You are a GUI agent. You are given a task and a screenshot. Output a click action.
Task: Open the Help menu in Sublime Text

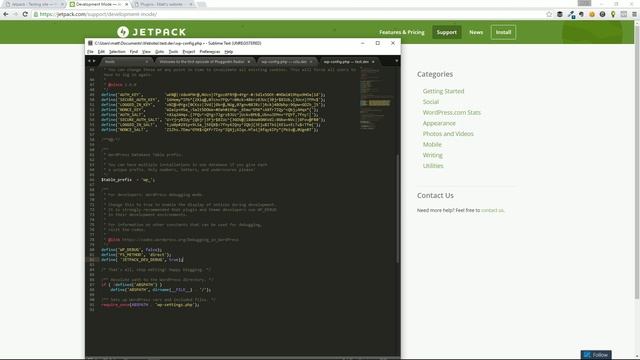pos(229,52)
